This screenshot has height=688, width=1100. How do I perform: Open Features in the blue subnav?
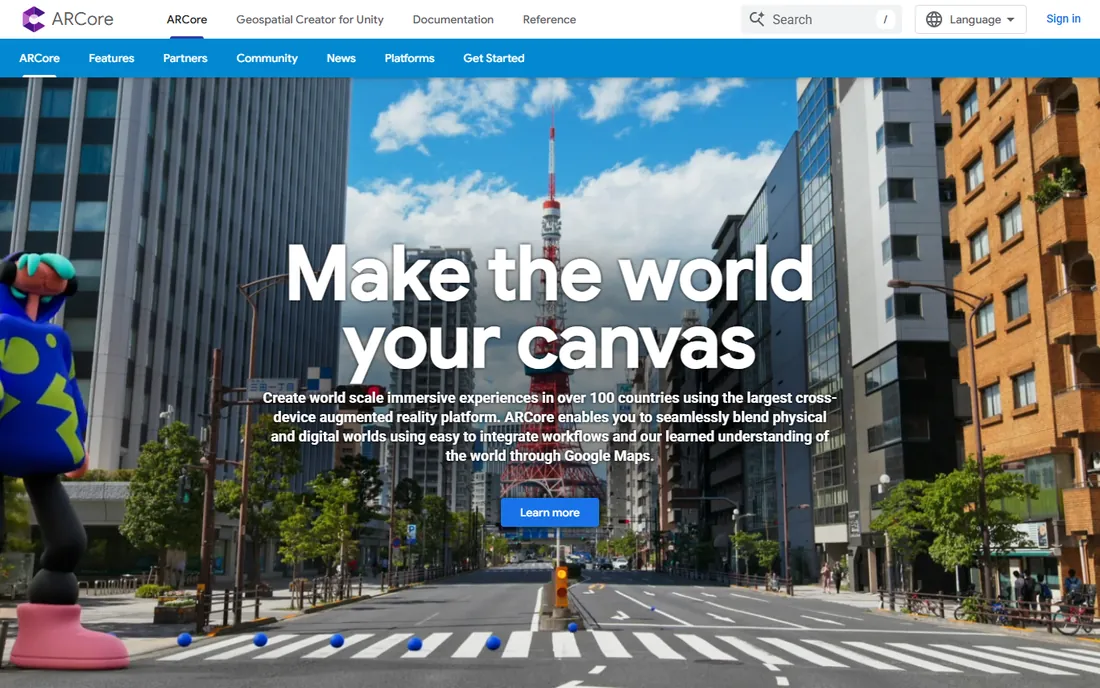[x=111, y=58]
